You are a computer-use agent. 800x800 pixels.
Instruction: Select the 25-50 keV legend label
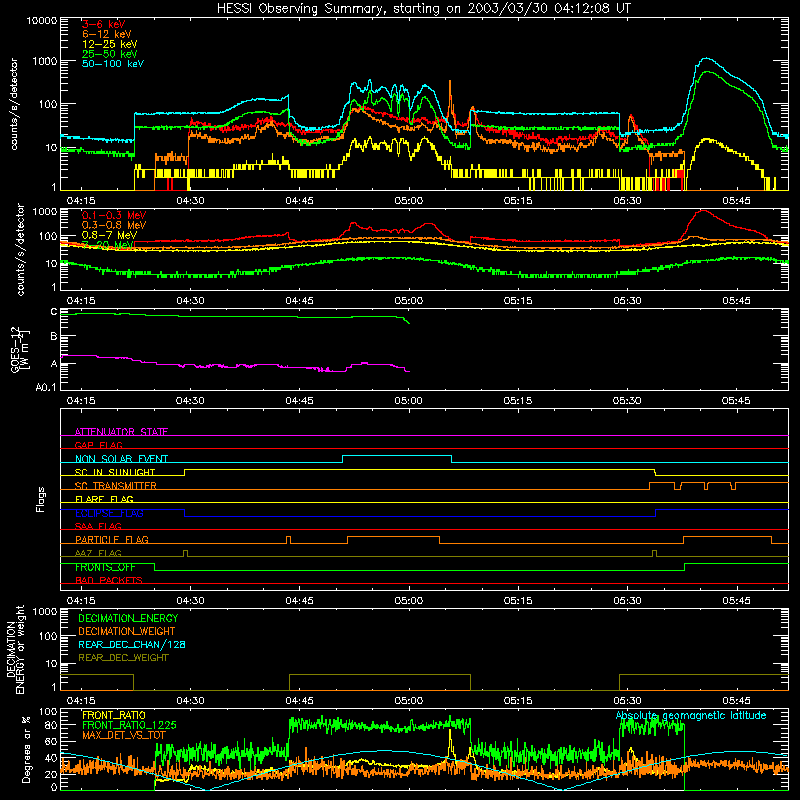(110, 54)
